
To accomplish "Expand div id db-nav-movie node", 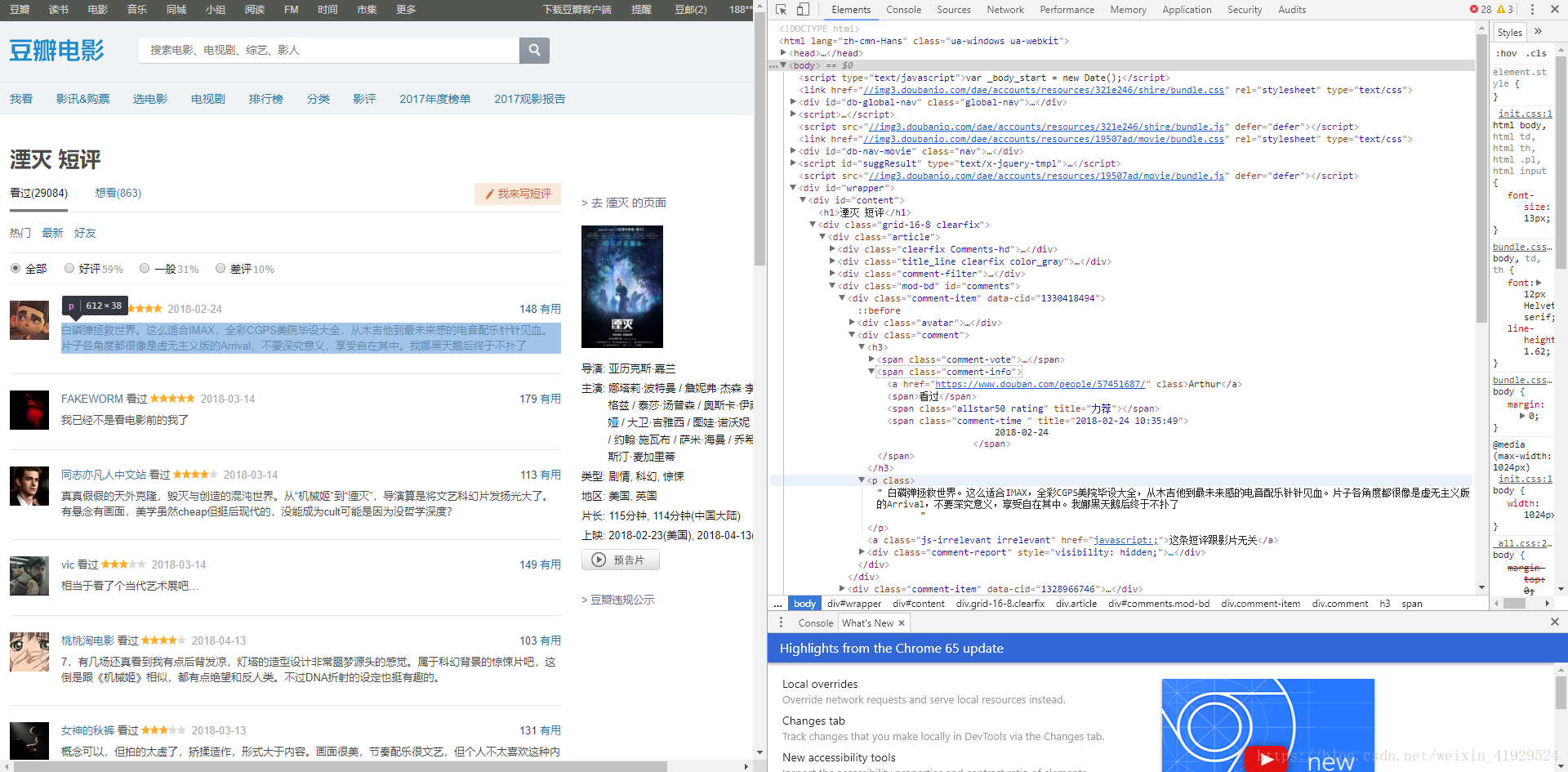I will pos(793,151).
